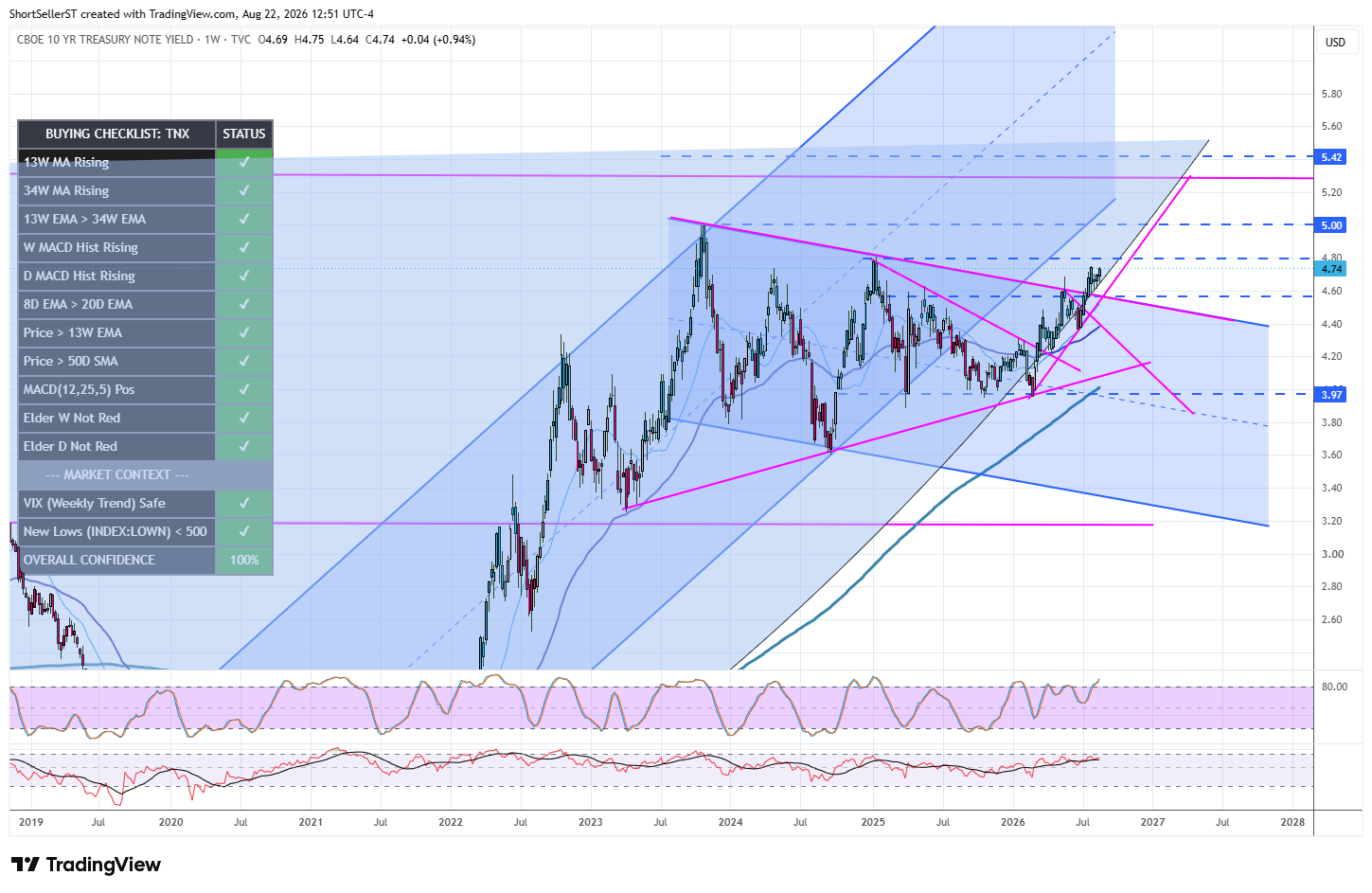1372x893 pixels.
Task: Click the open value O4.69 in the header
Action: coord(273,40)
